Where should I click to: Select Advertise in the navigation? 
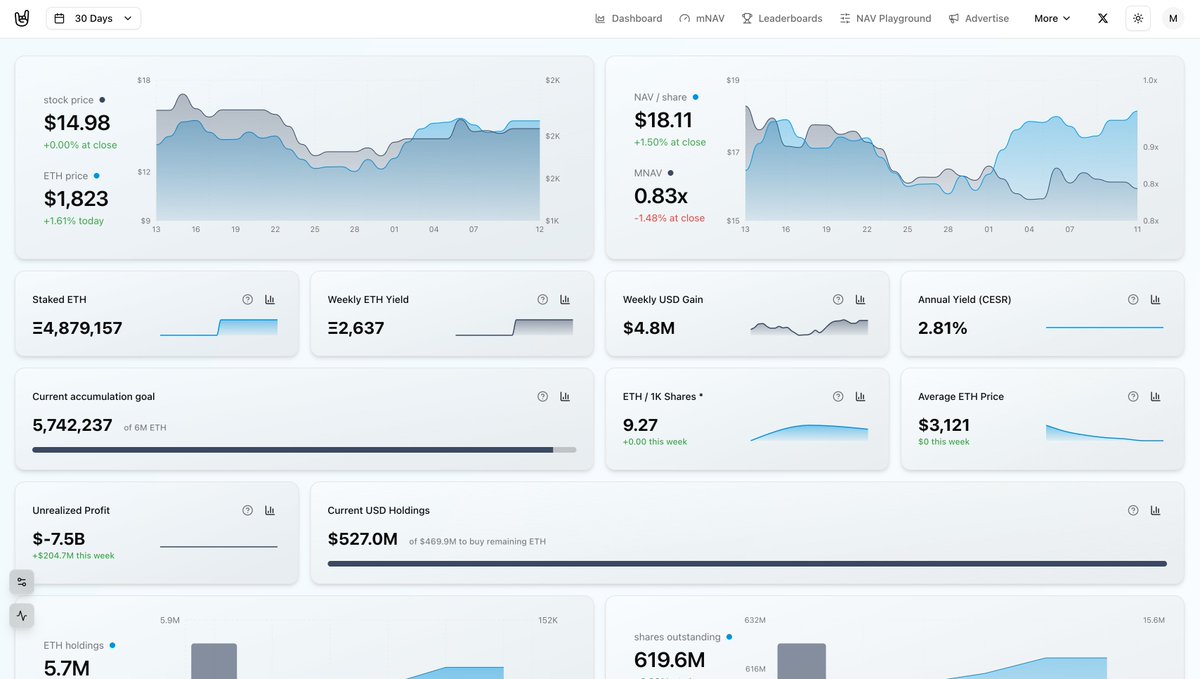(979, 18)
